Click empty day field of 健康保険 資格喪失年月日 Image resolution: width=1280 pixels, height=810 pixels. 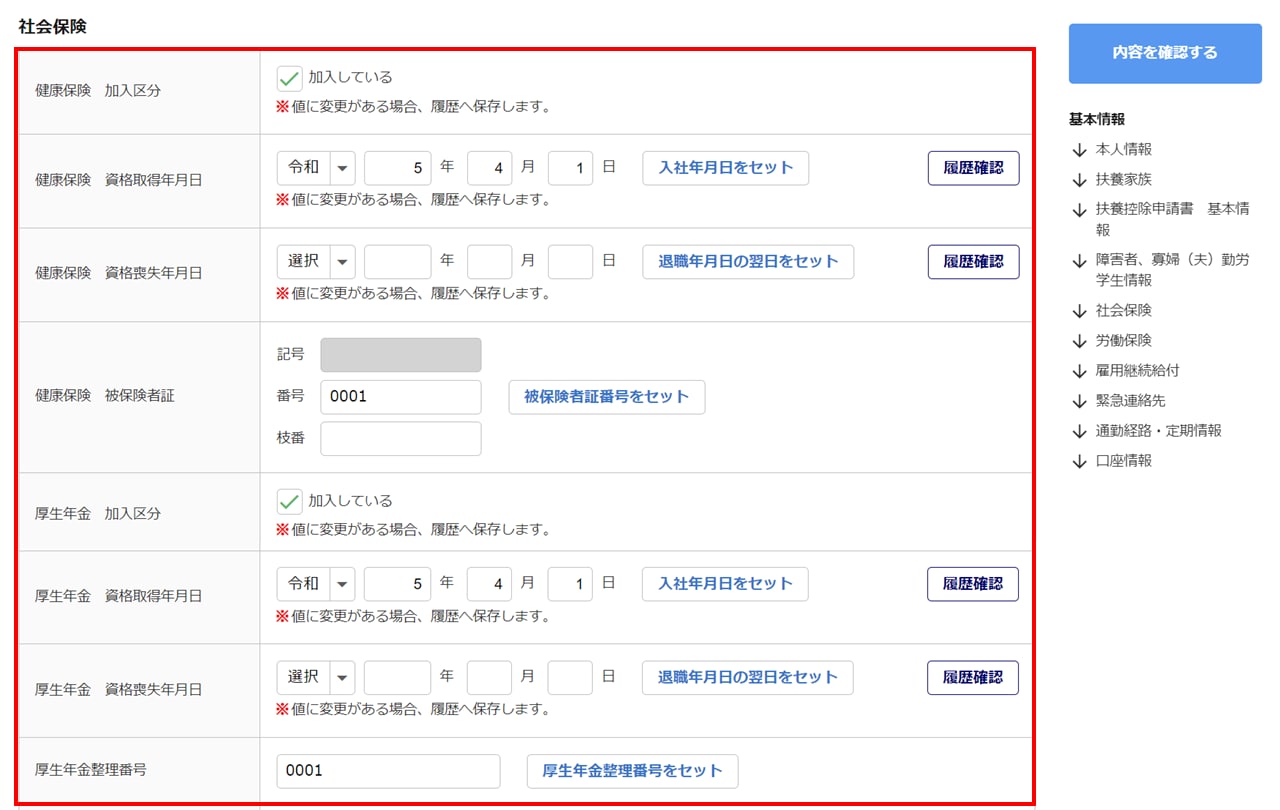pos(571,262)
